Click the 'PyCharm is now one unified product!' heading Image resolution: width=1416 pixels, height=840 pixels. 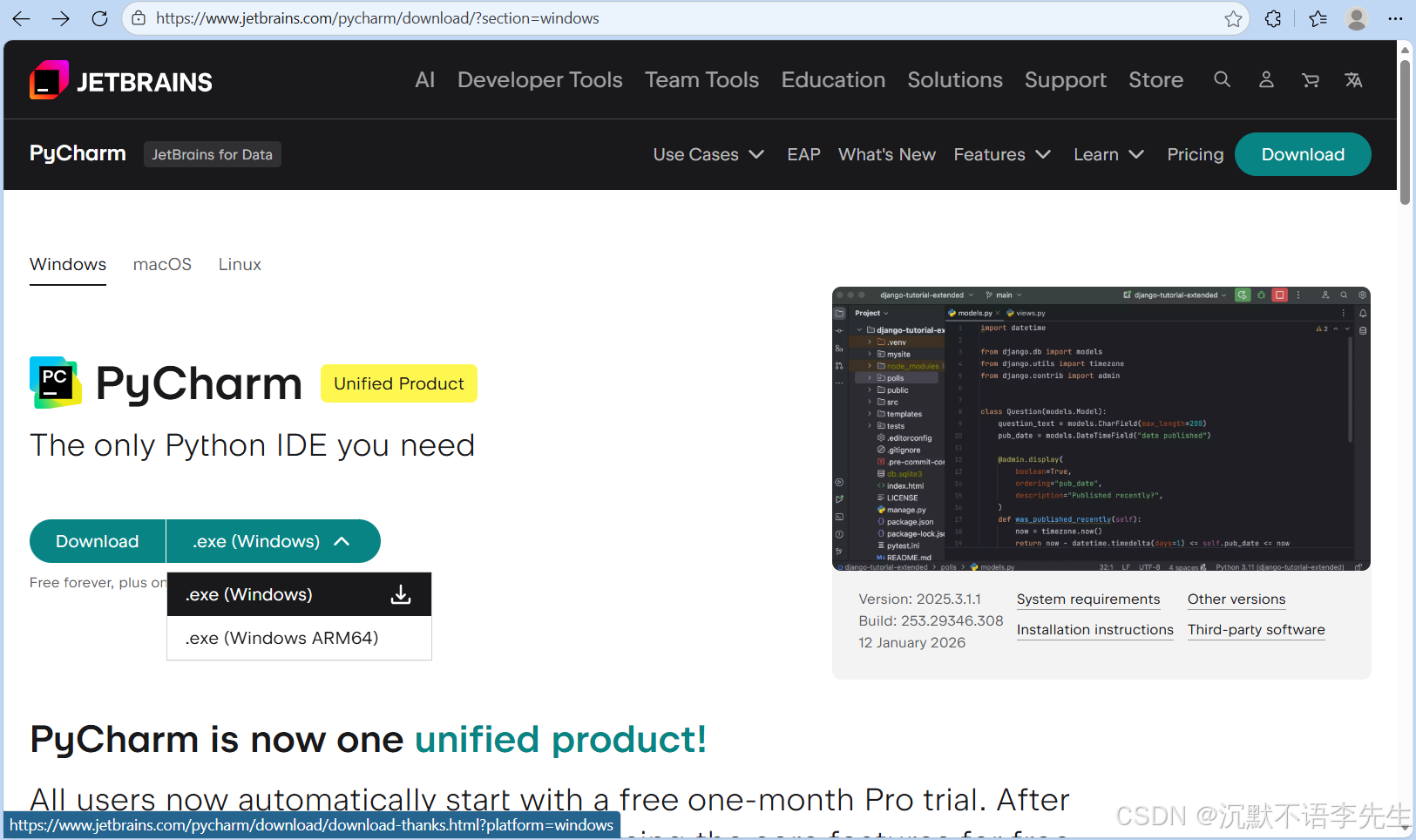click(368, 740)
